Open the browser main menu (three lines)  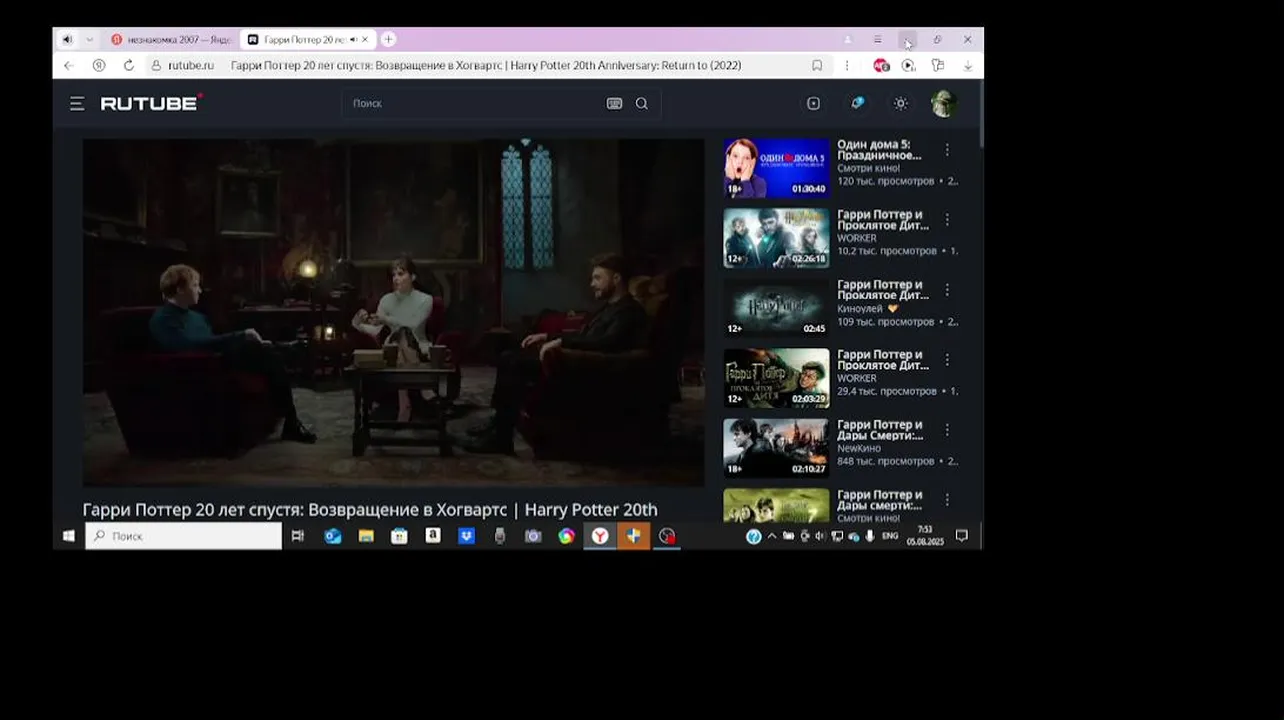(877, 39)
